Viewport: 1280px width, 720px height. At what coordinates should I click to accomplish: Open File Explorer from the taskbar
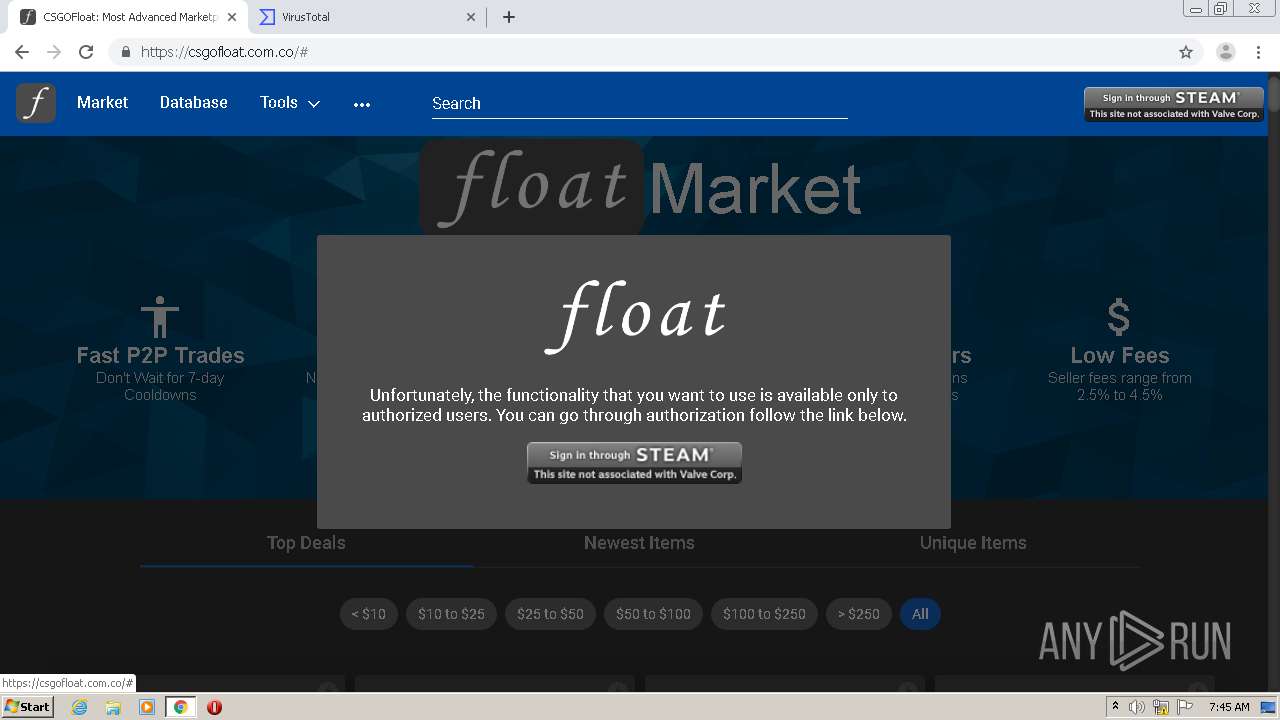(x=113, y=707)
